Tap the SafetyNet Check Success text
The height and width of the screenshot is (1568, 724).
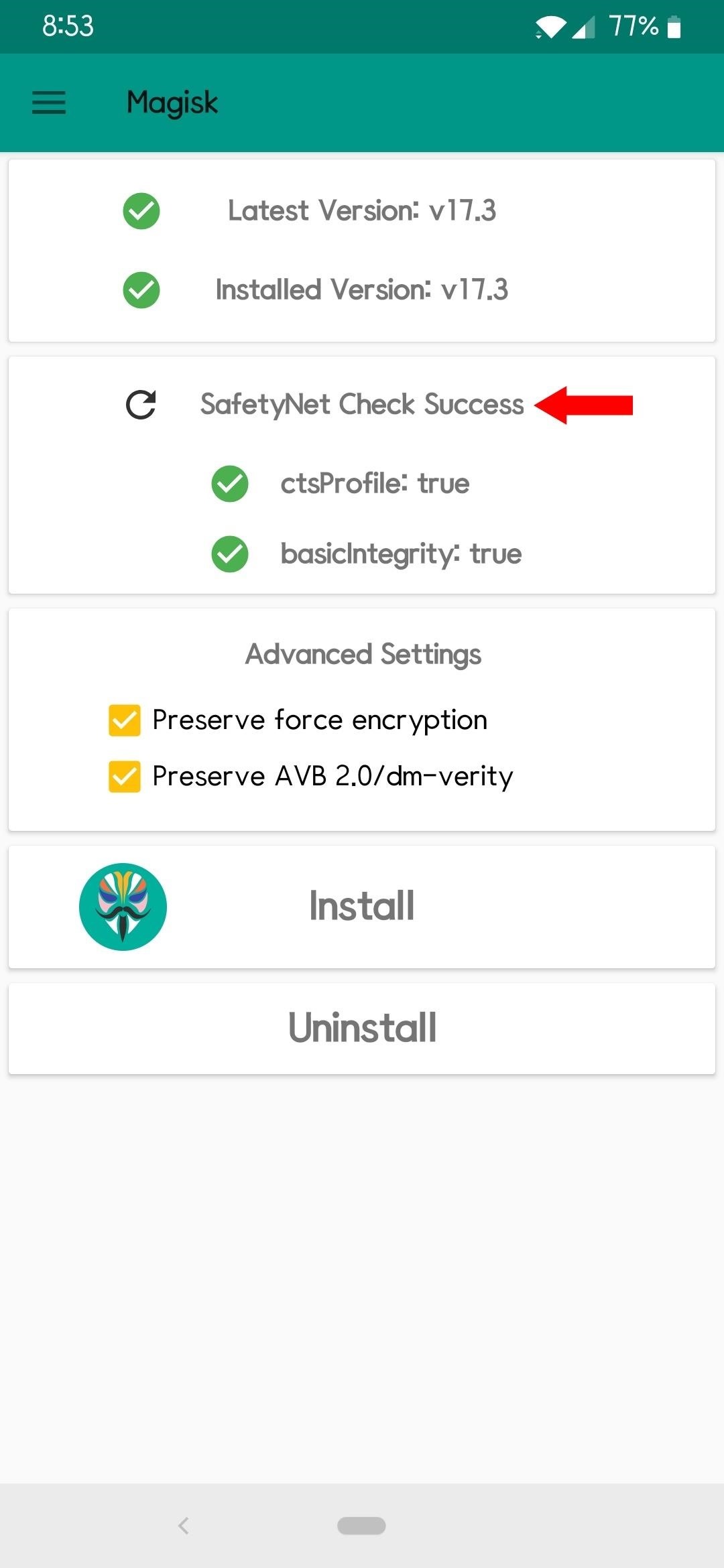coord(362,405)
